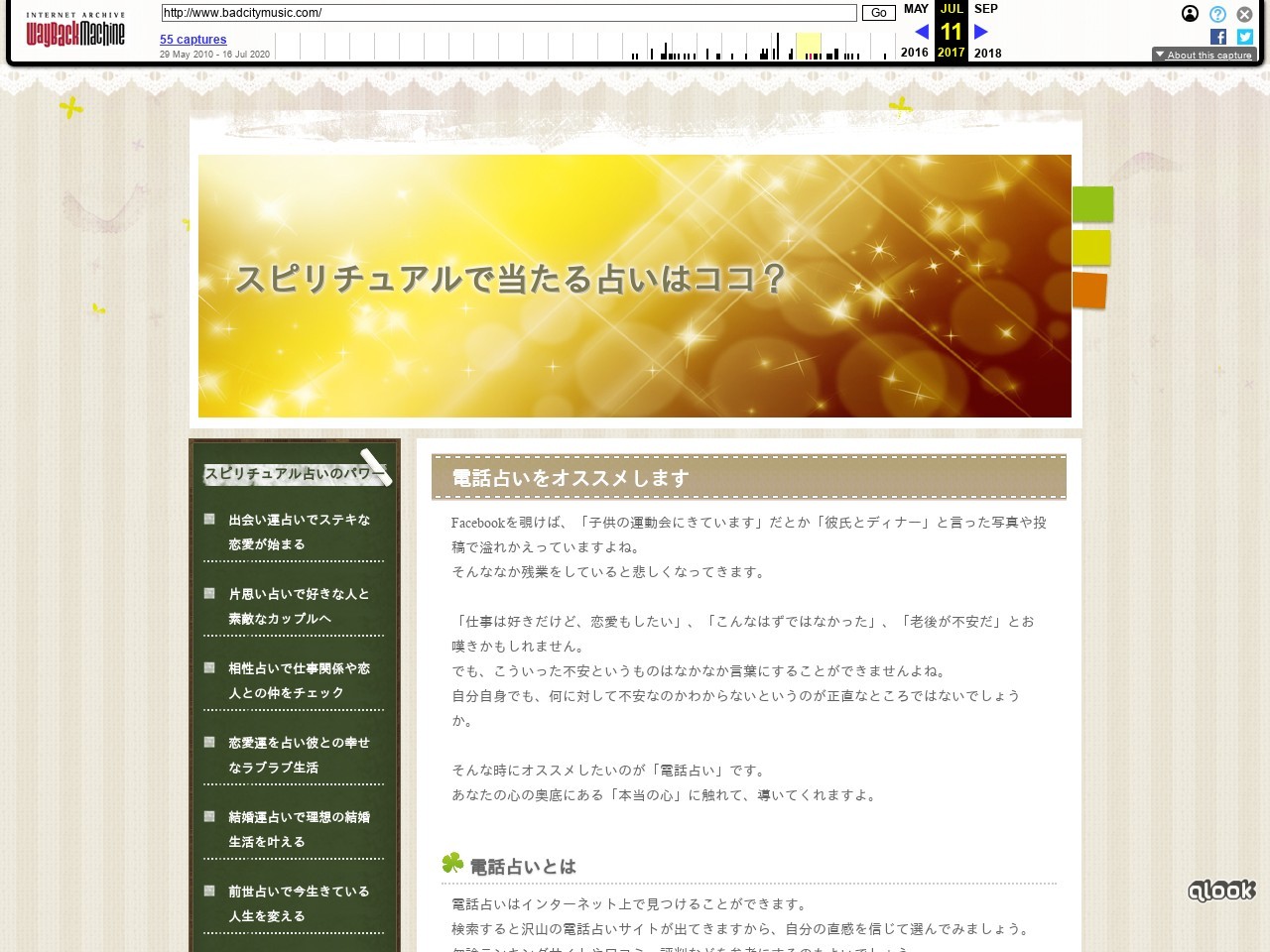Click the yellow side tab
The height and width of the screenshot is (952, 1270).
click(x=1091, y=247)
